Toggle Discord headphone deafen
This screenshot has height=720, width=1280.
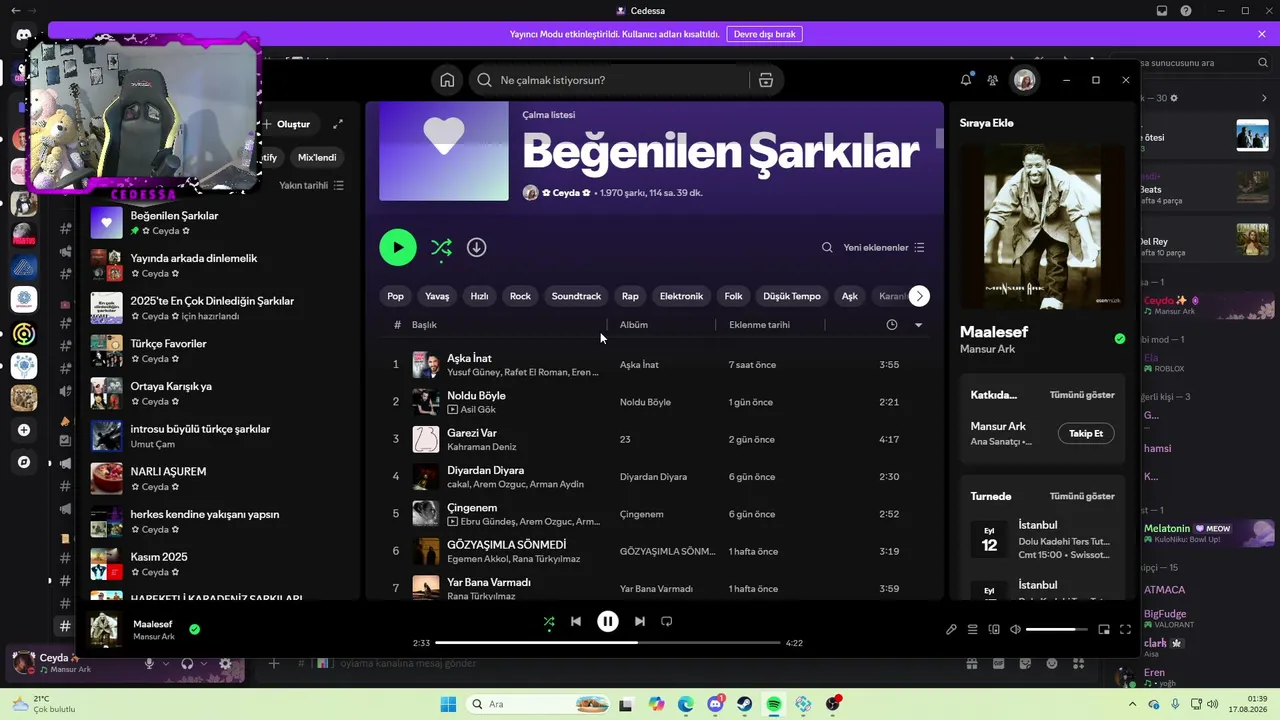click(x=187, y=663)
